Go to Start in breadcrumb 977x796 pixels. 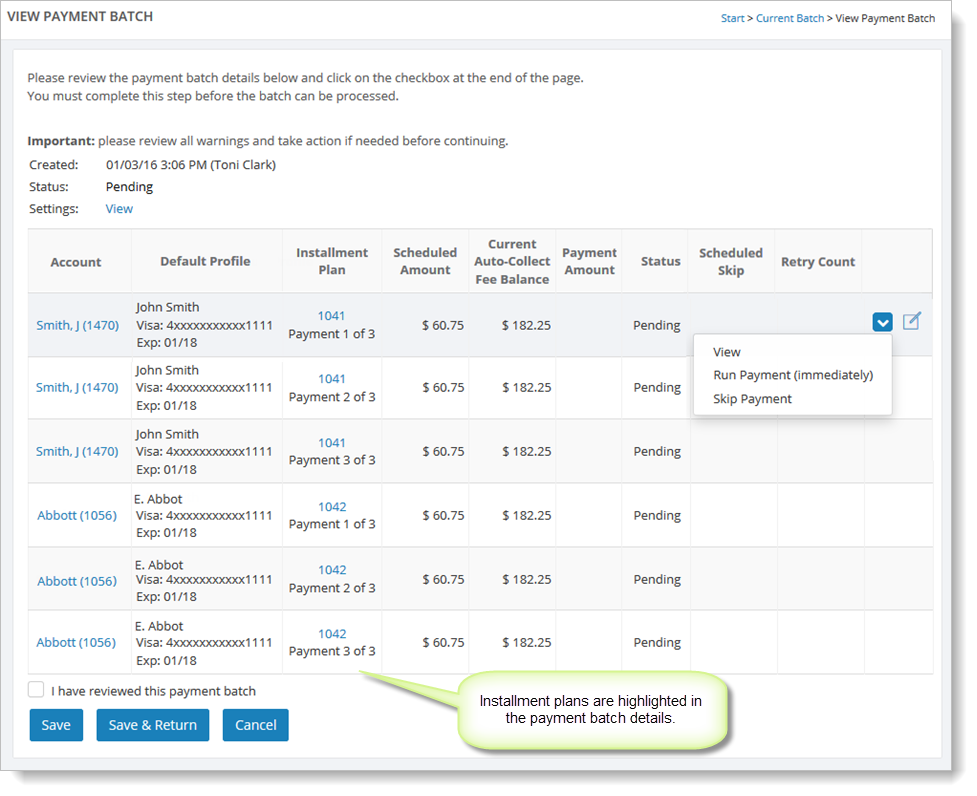(x=732, y=18)
